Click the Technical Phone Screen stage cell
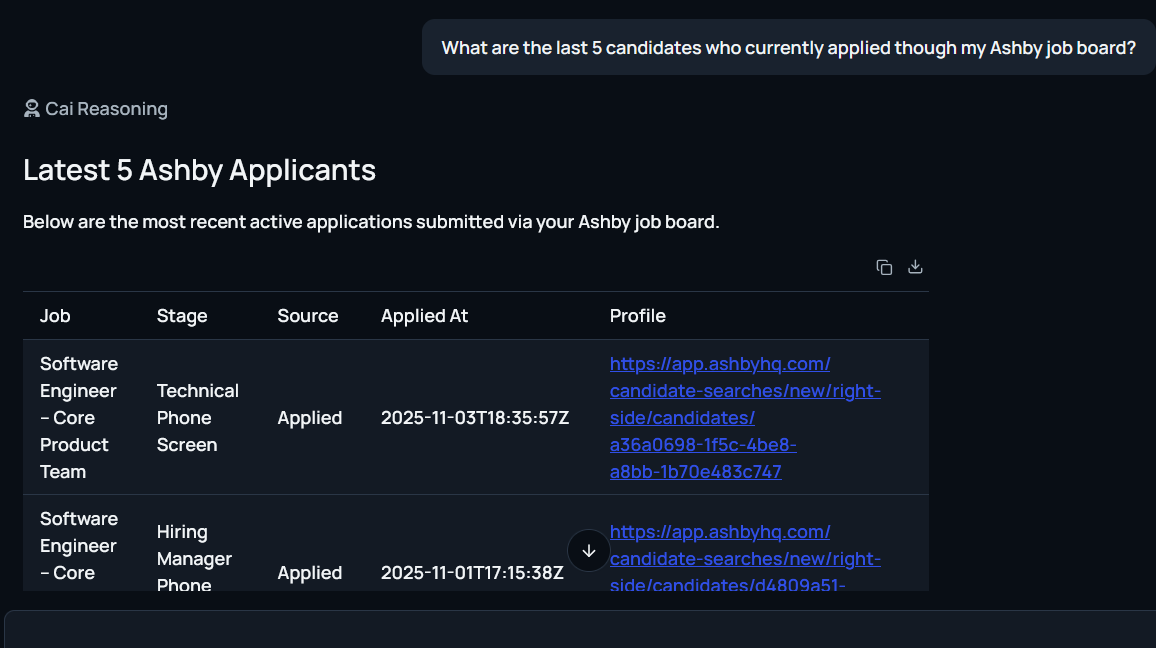 (x=198, y=418)
